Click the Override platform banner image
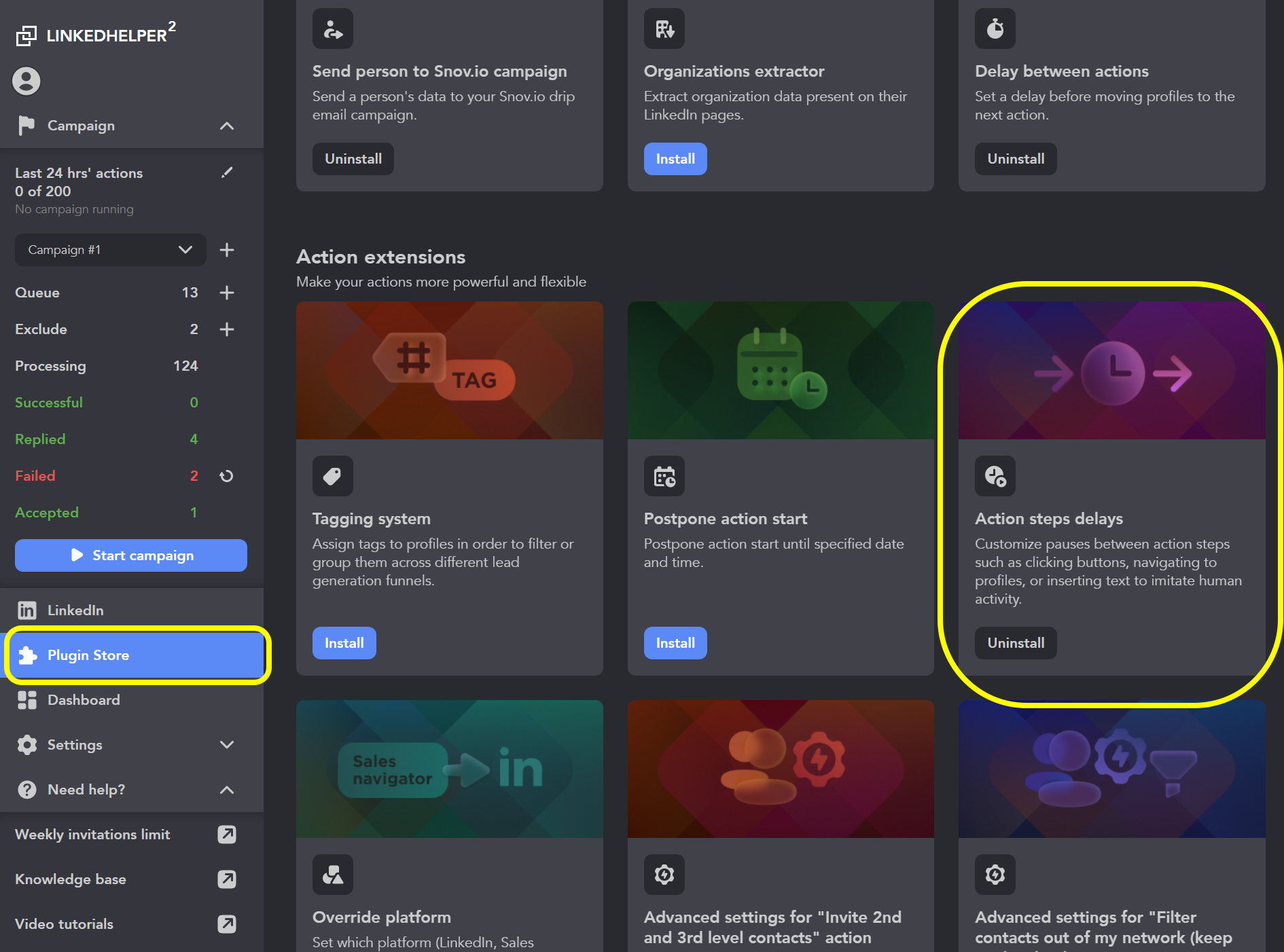The height and width of the screenshot is (952, 1284). pyautogui.click(x=450, y=769)
